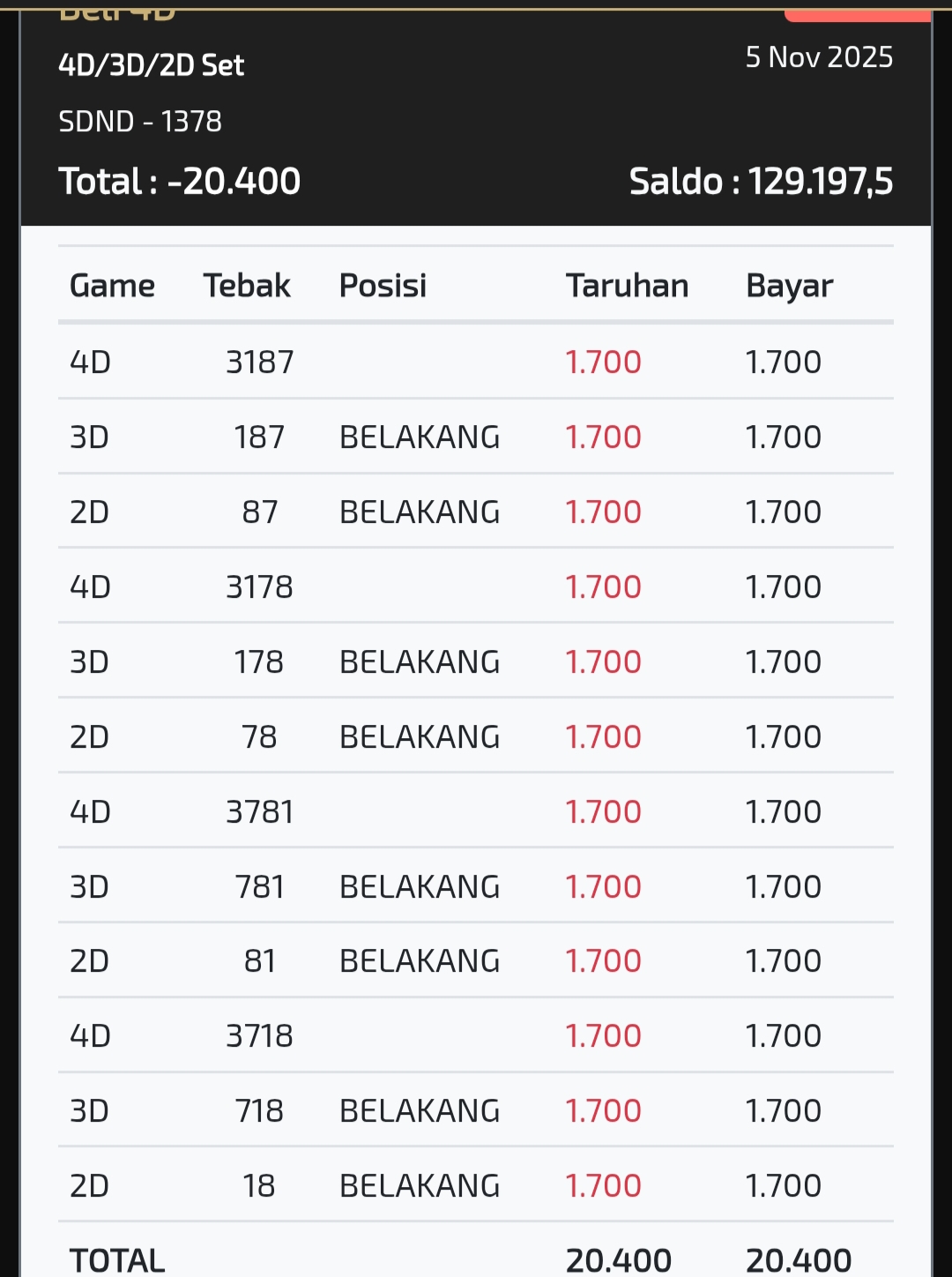Select the 4D guess number 3781

[259, 812]
